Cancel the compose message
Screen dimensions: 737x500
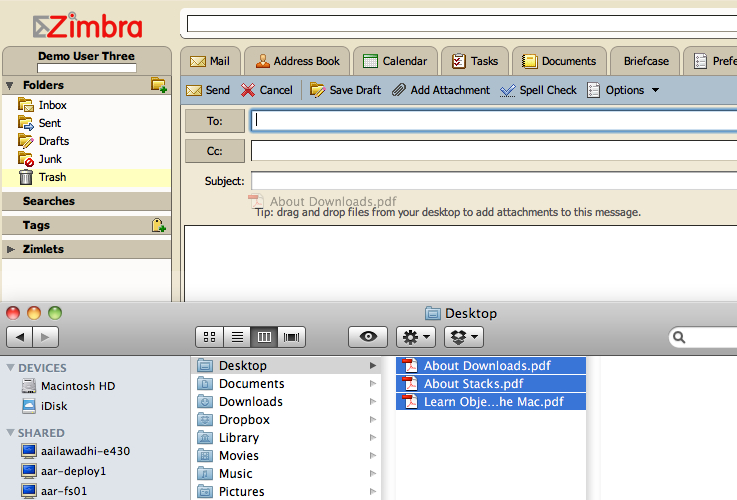(267, 90)
